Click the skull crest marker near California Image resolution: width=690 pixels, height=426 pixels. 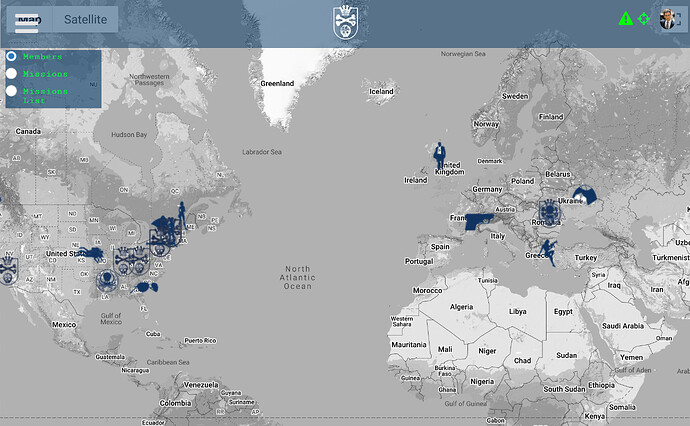[8, 269]
